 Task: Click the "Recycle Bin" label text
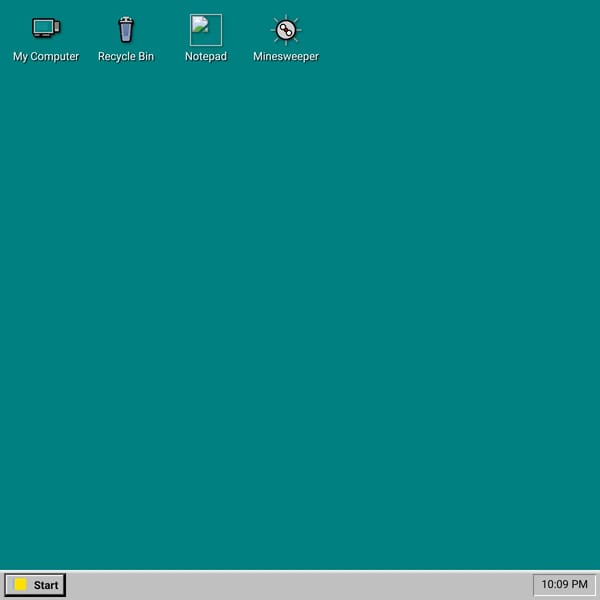coord(126,57)
